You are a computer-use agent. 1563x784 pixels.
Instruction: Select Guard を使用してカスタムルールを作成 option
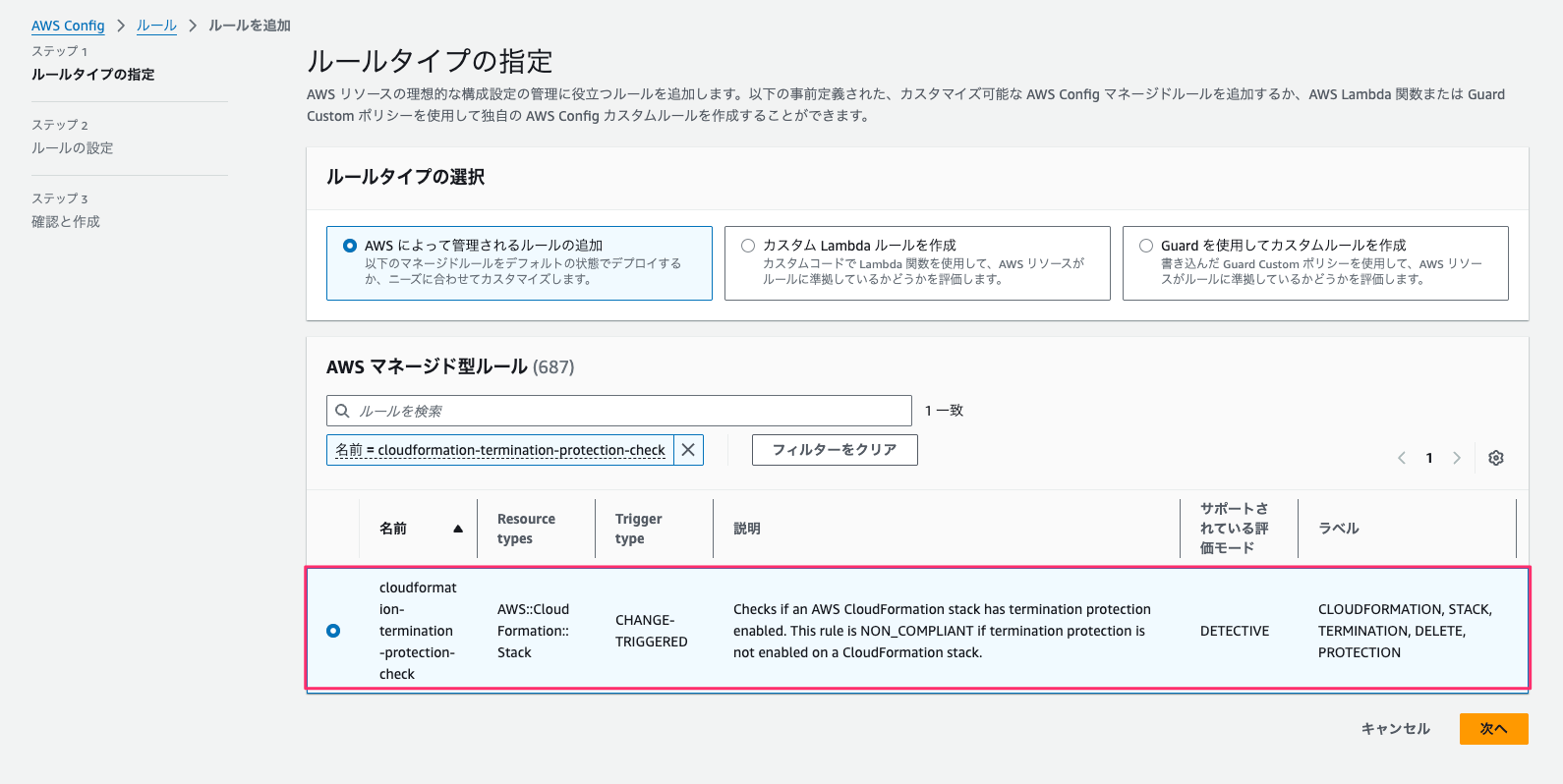click(x=1146, y=246)
